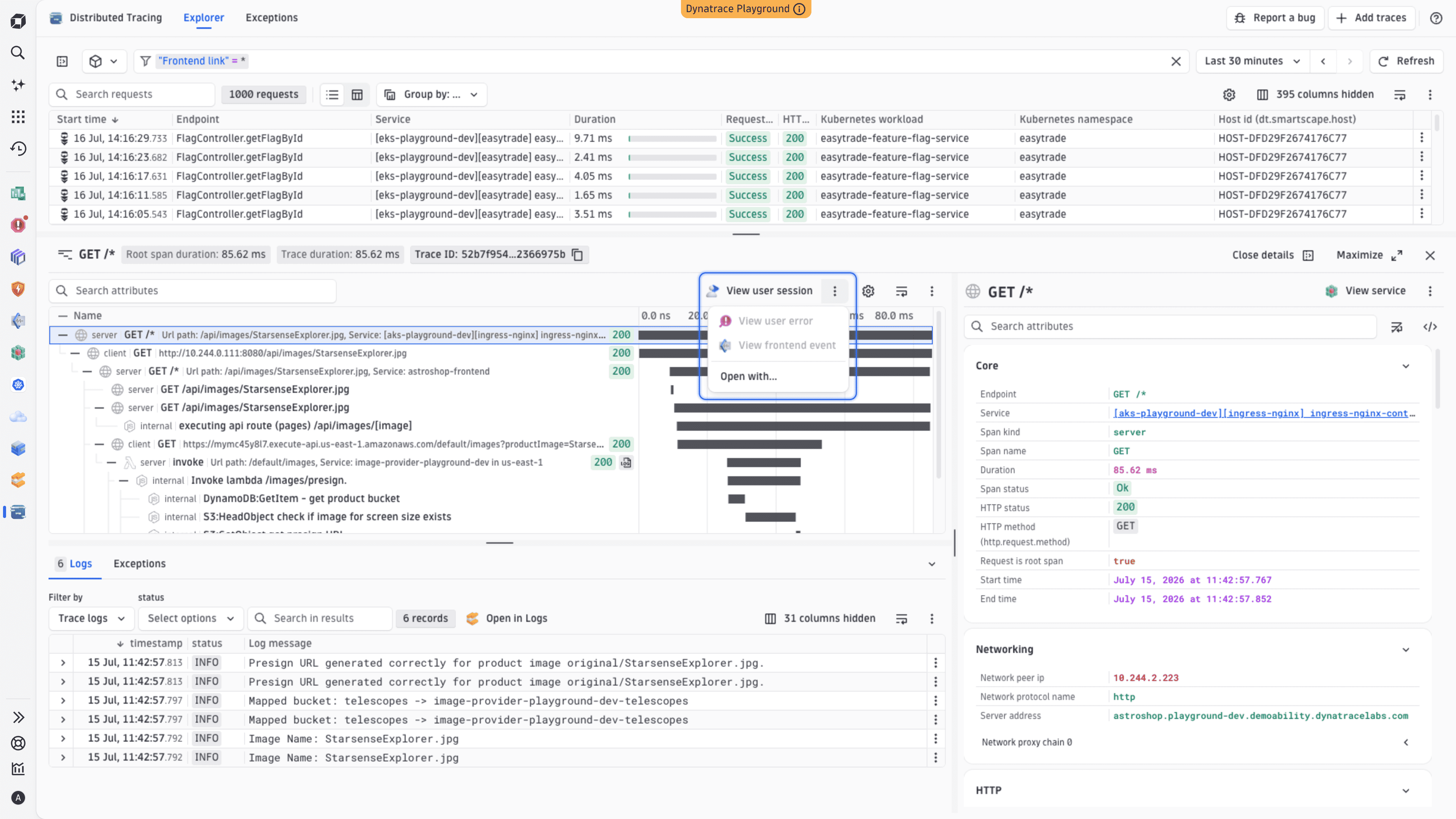Toggle the facets side panel icon
Viewport: 1456px width, 819px height.
point(62,61)
